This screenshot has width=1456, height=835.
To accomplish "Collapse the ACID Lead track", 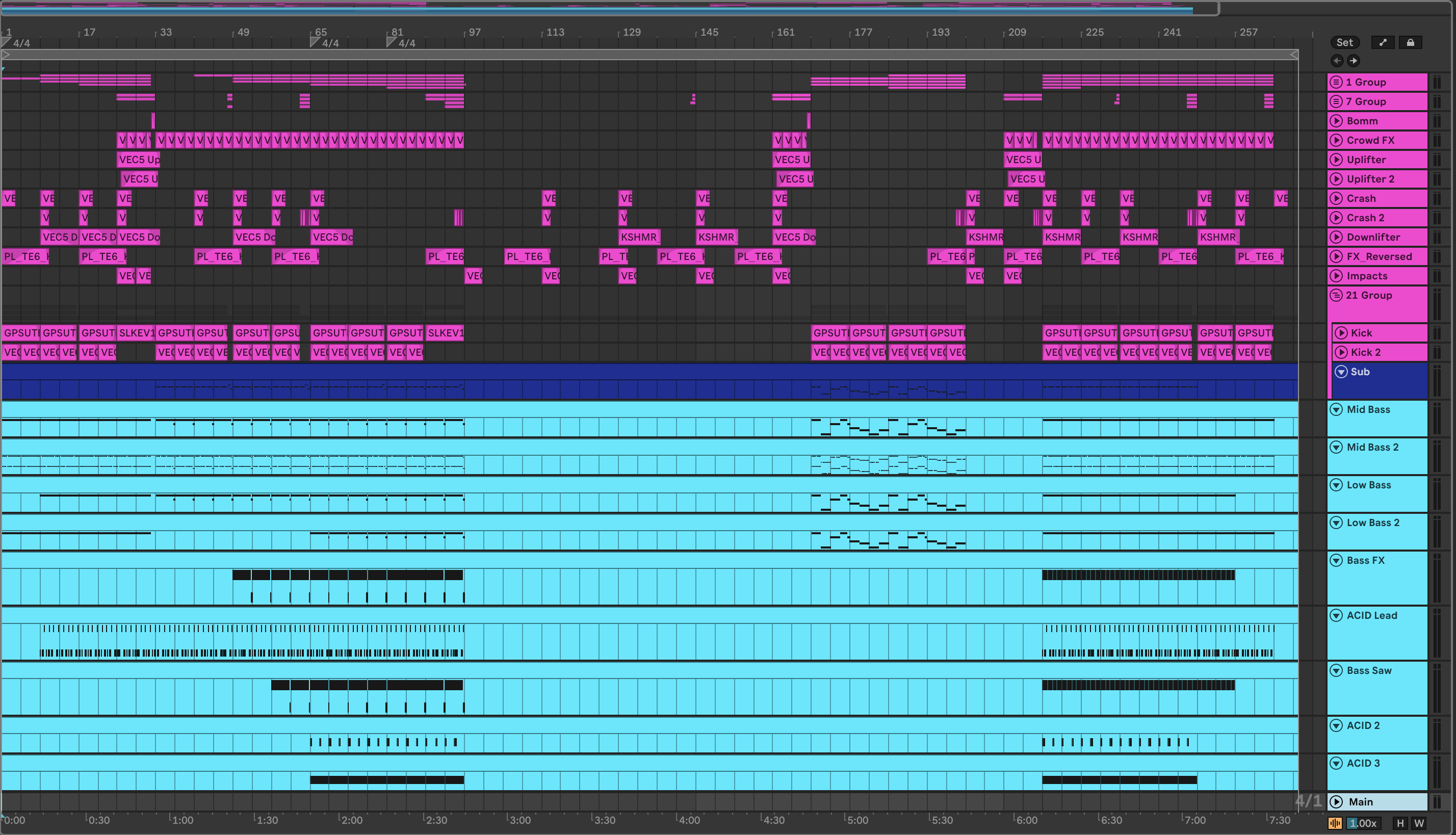I will coord(1336,615).
